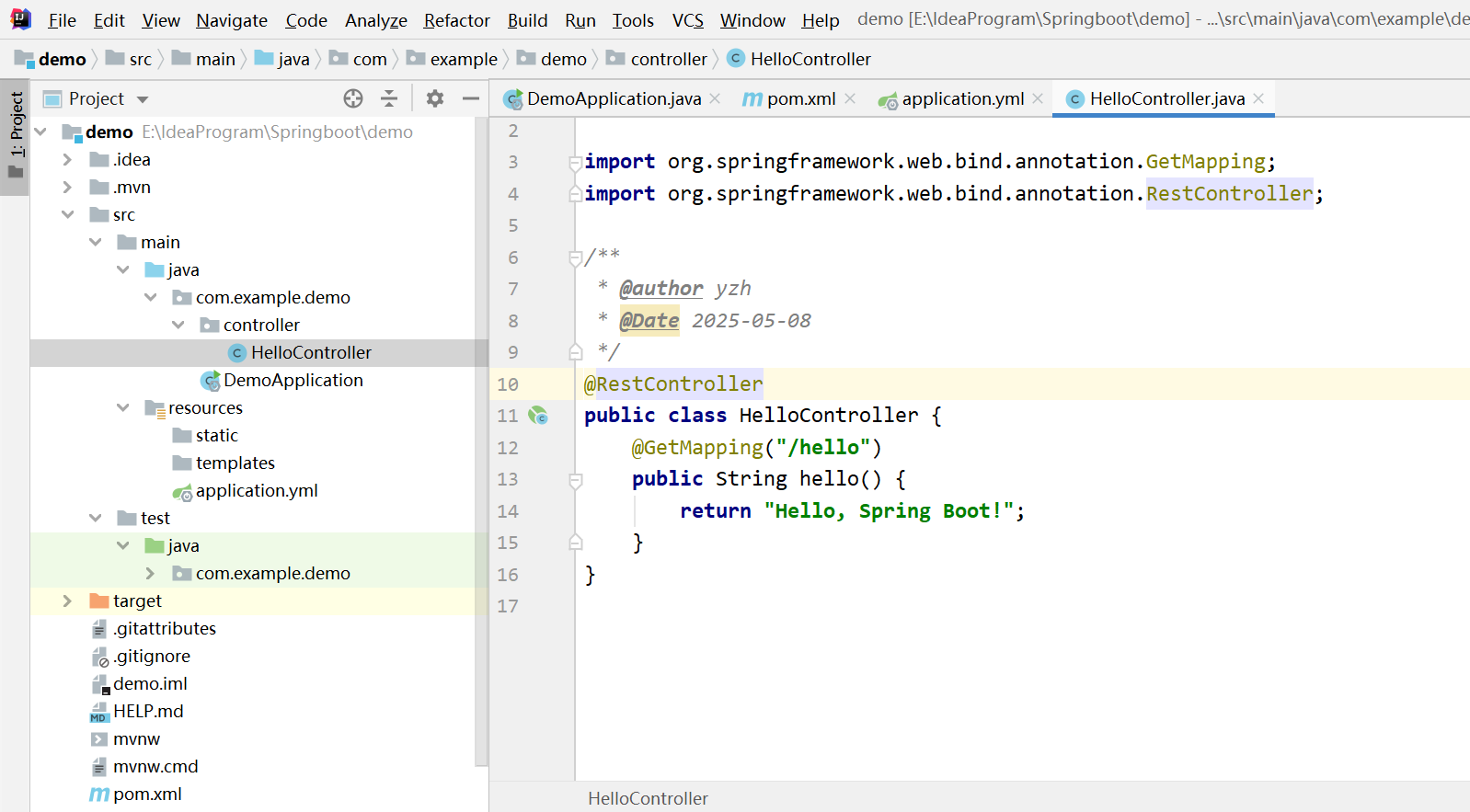Click the application.yml Spring icon in tree
The height and width of the screenshot is (812, 1470).
point(182,492)
